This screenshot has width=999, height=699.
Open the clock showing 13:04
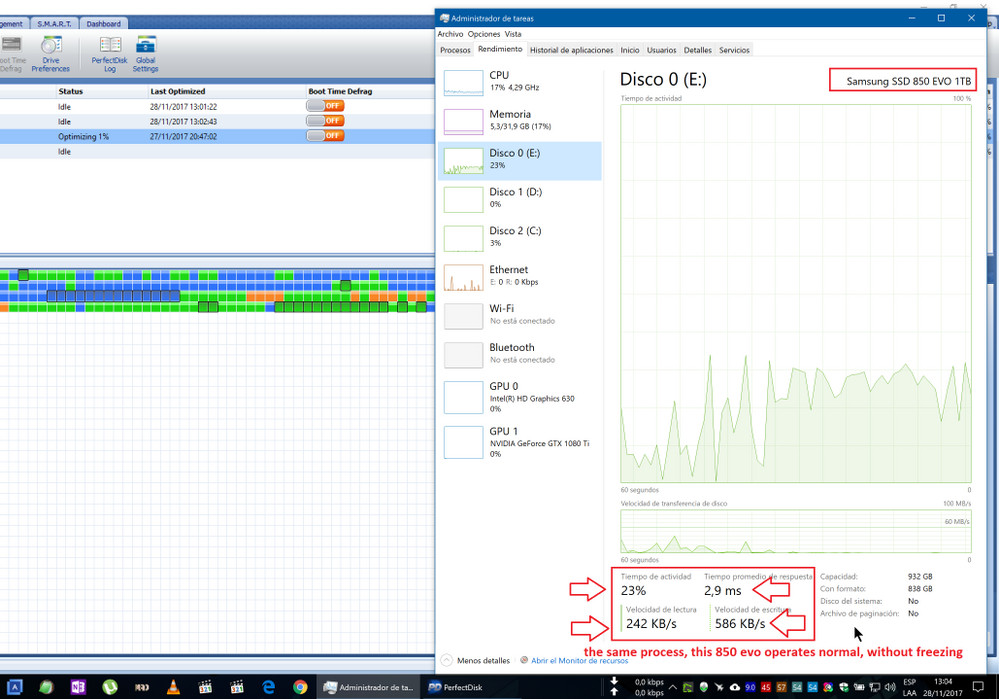[x=943, y=687]
